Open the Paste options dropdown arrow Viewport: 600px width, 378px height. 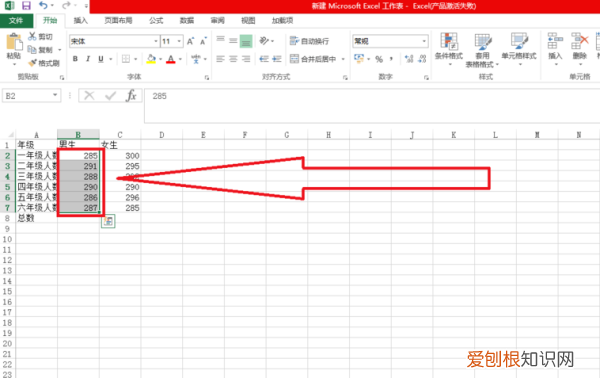(14, 64)
